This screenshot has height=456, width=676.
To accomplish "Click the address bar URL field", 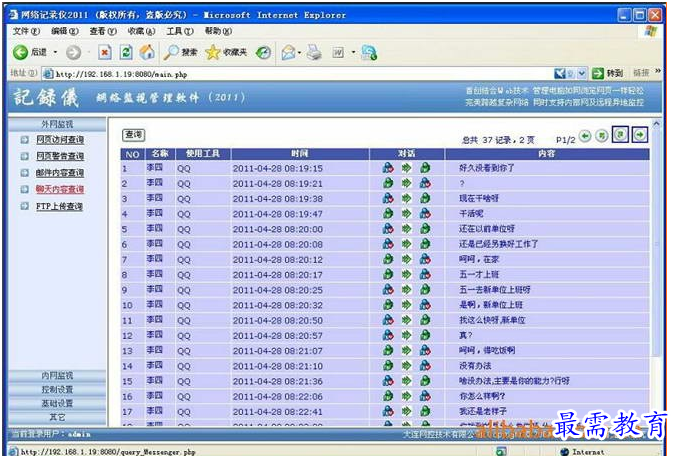I will tap(300, 73).
